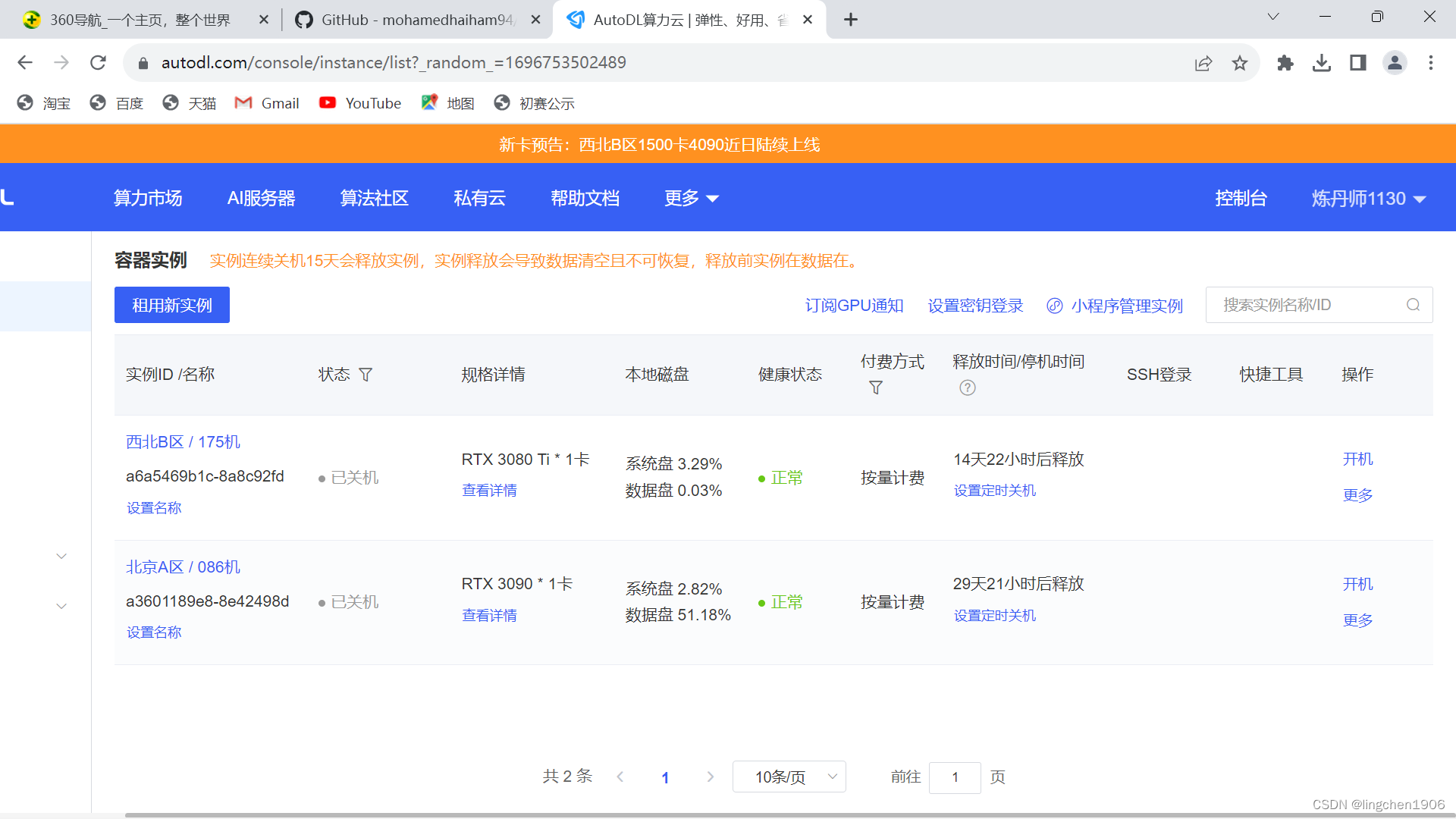Viewport: 1456px width, 819px height.
Task: Click the payment method filter icon
Action: (x=876, y=388)
